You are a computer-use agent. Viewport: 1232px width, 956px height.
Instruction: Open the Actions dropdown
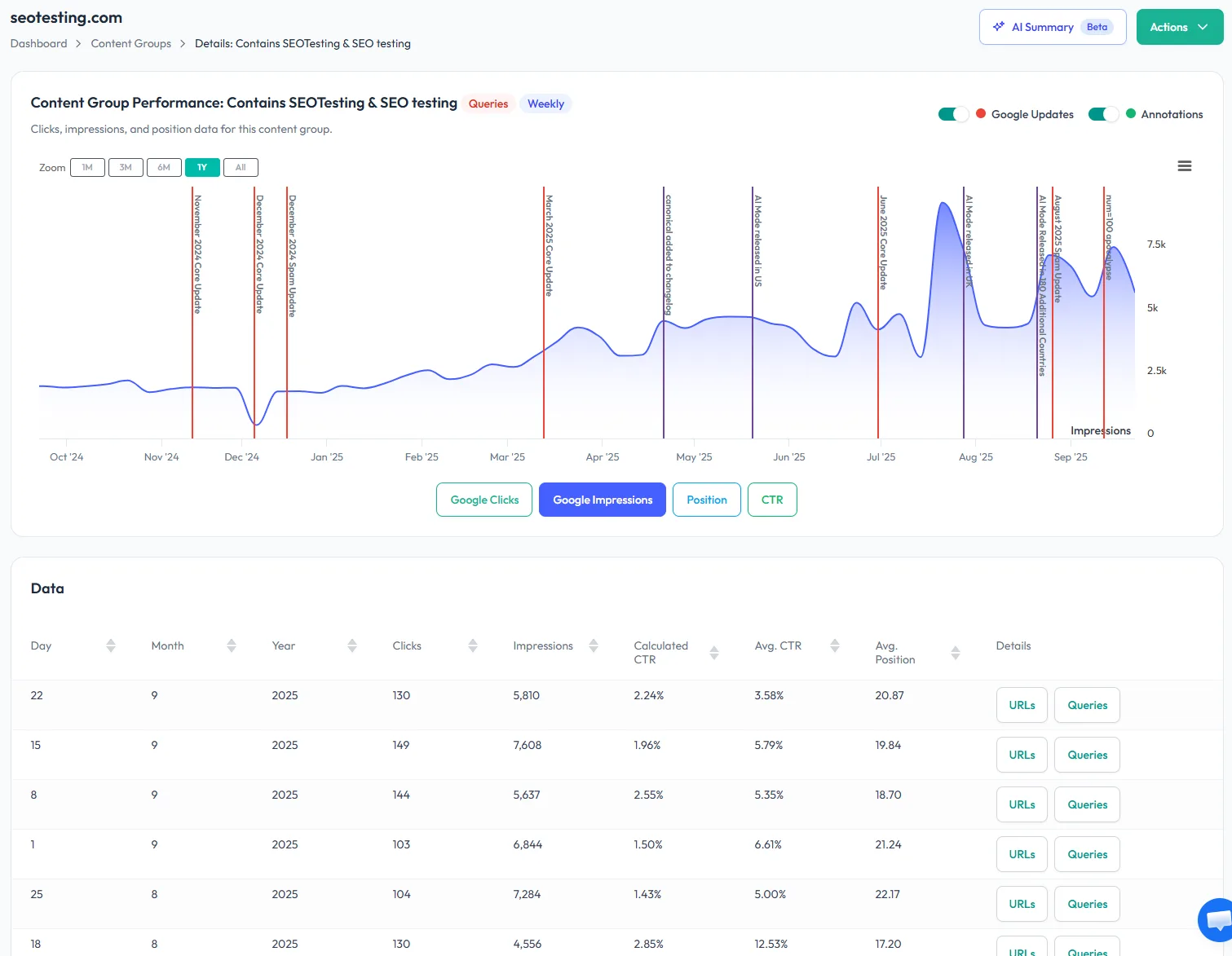[x=1179, y=26]
